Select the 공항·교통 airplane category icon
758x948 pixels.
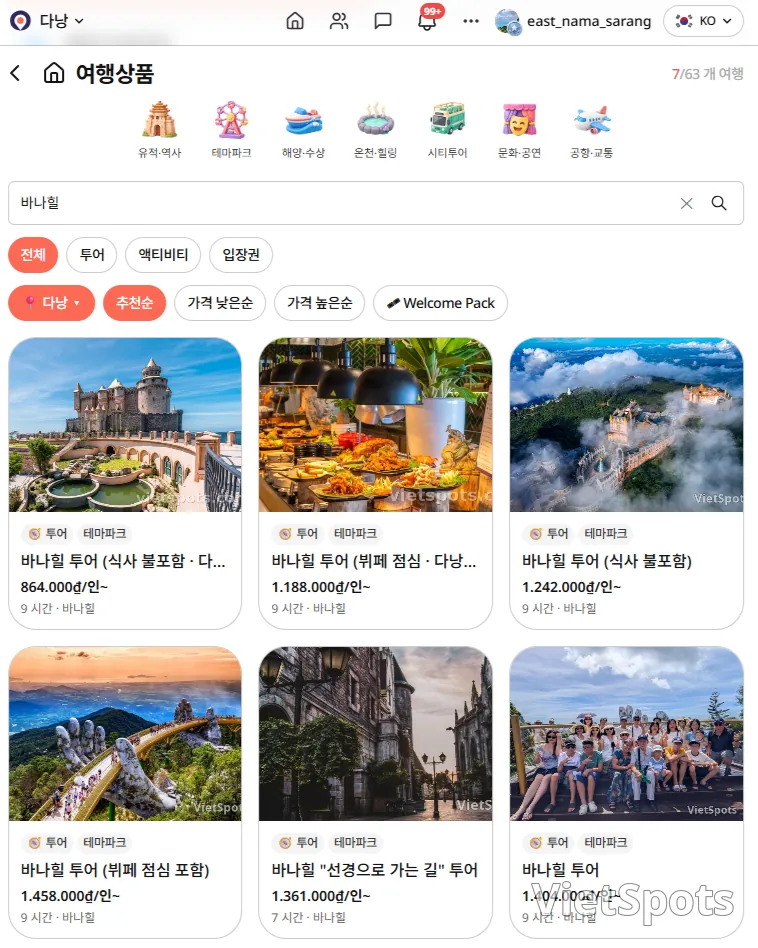[592, 120]
